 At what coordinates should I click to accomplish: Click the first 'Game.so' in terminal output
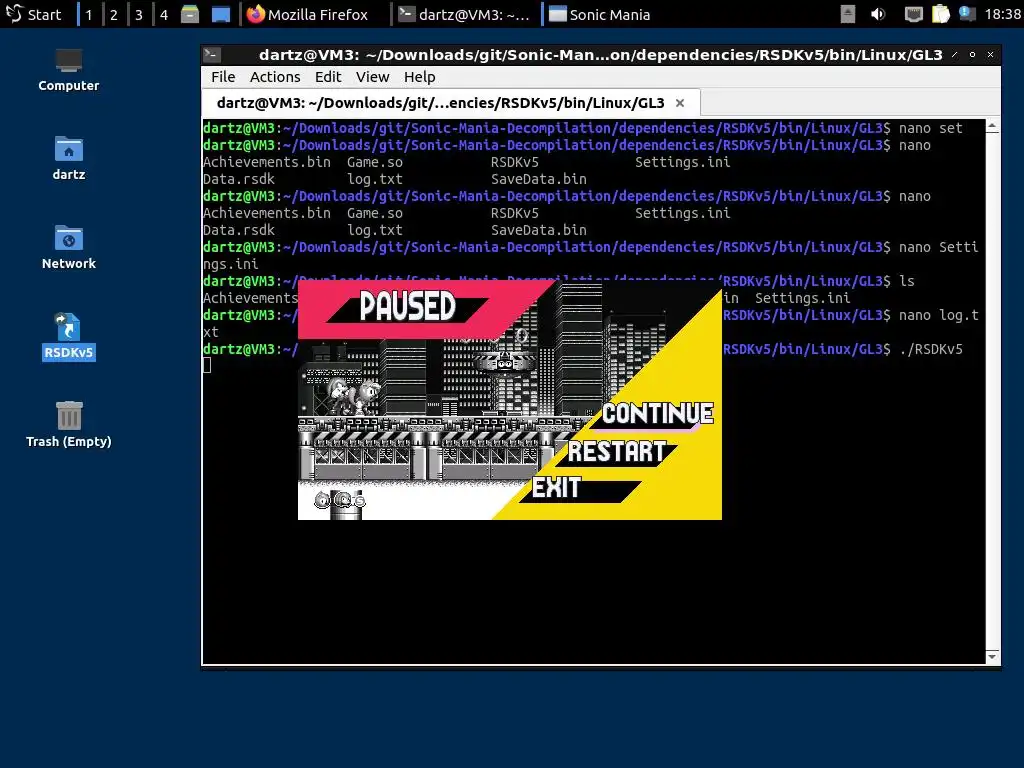click(x=375, y=162)
